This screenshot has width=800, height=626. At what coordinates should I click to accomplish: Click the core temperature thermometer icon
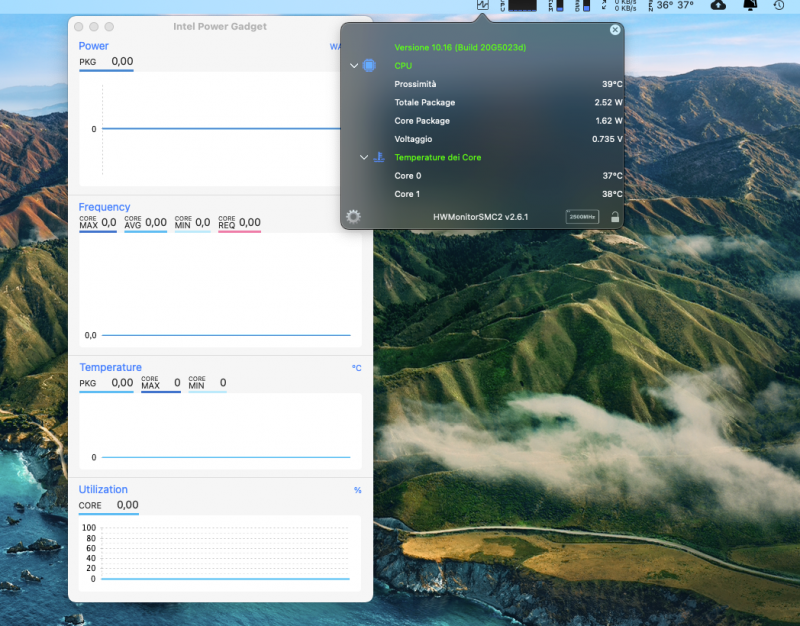pyautogui.click(x=379, y=157)
